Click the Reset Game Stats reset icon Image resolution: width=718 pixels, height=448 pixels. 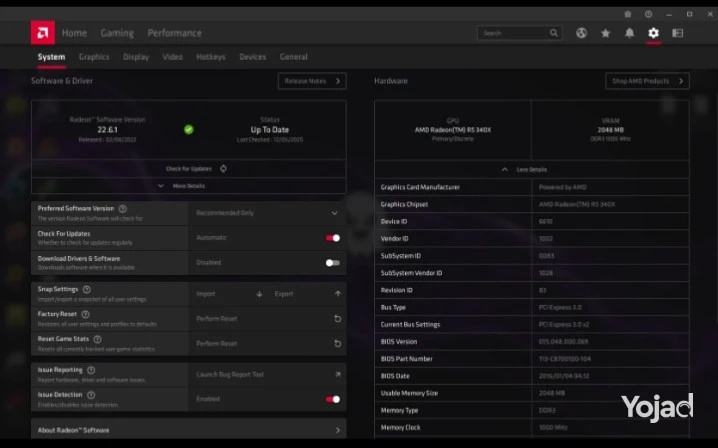[337, 344]
